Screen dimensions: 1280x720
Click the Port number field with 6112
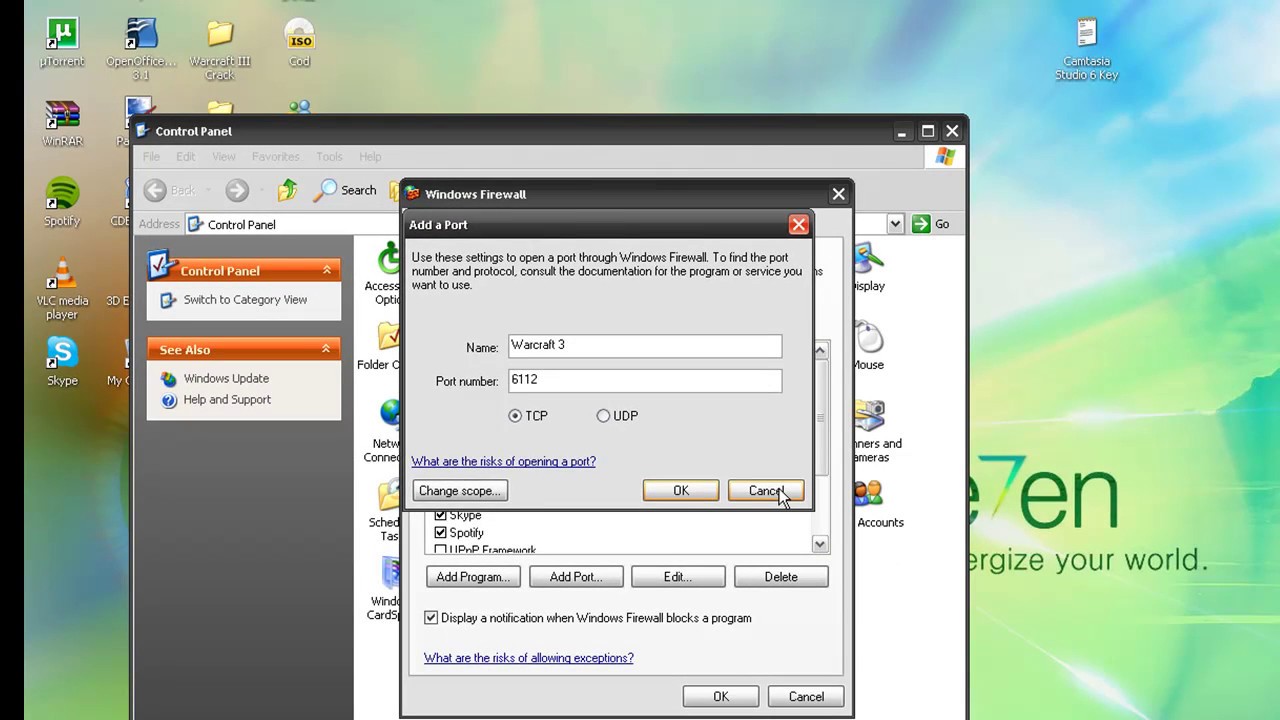point(645,380)
